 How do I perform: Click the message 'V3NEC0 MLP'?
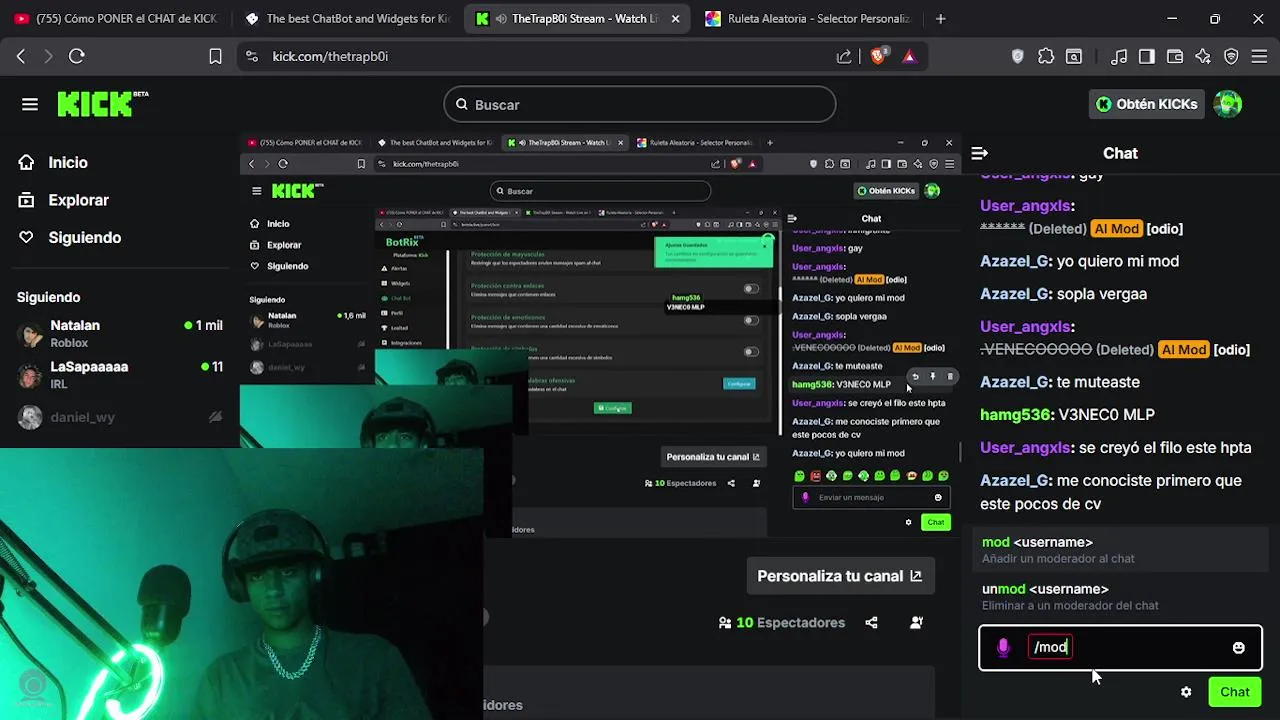(x=1106, y=414)
